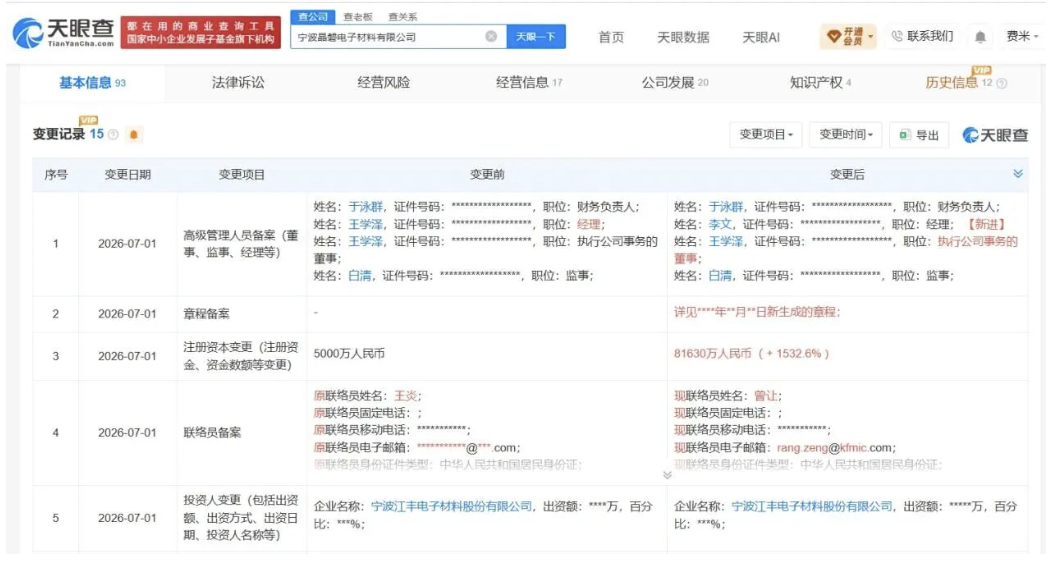1048x570 pixels.
Task: Open 李文 link marked 新进
Action: pos(720,225)
